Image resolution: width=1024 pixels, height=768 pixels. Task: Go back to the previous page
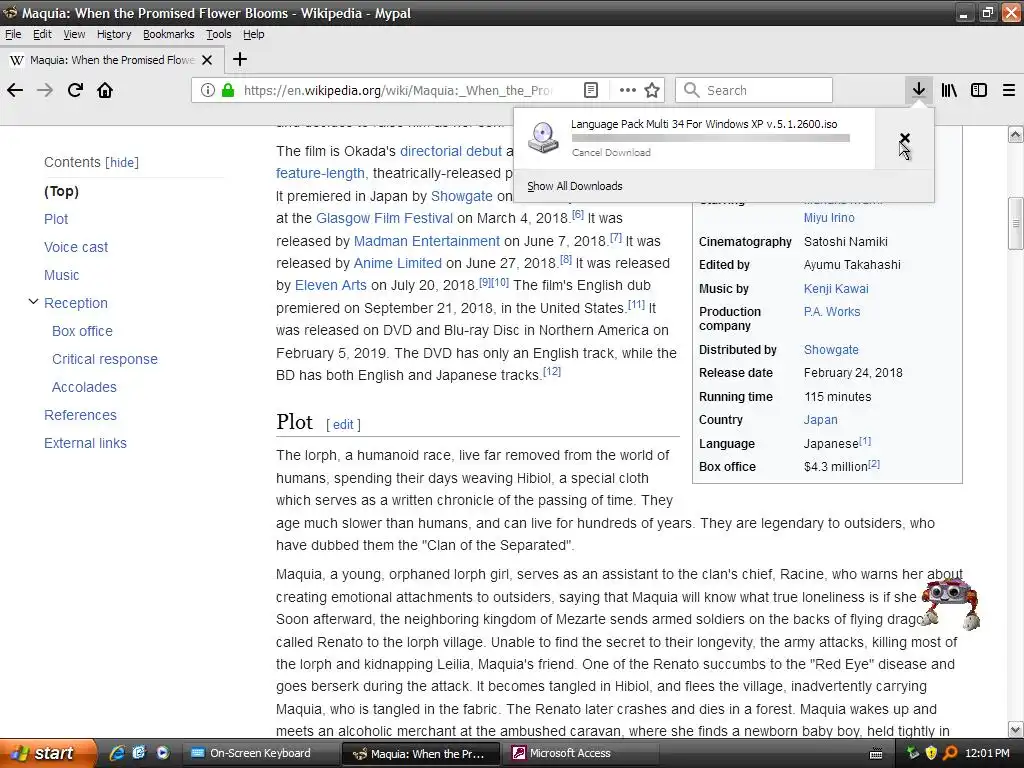coord(15,90)
